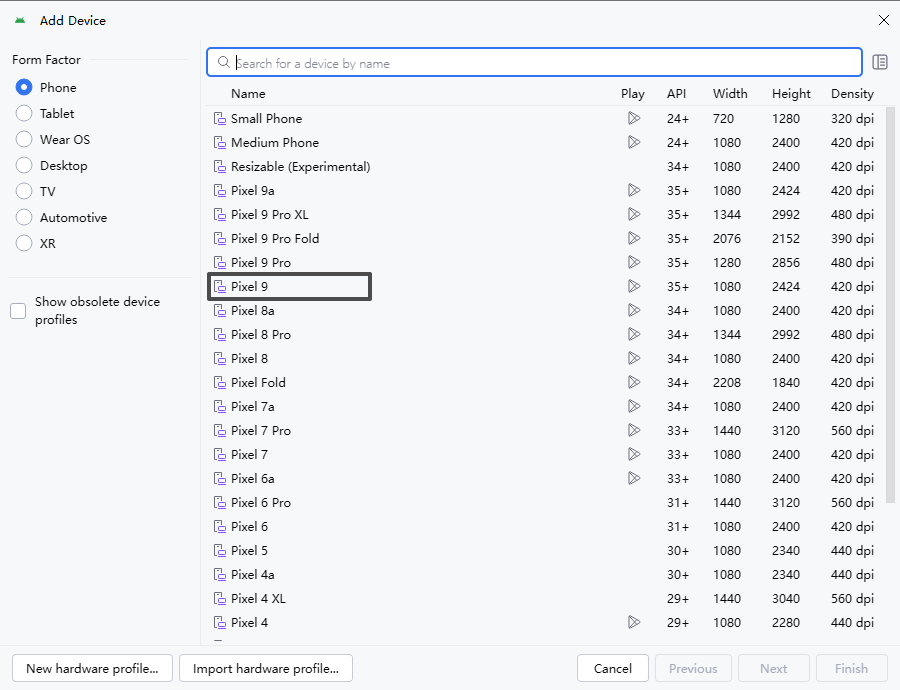Viewport: 900px width, 690px height.
Task: Click the New hardware profile button
Action: [x=92, y=668]
